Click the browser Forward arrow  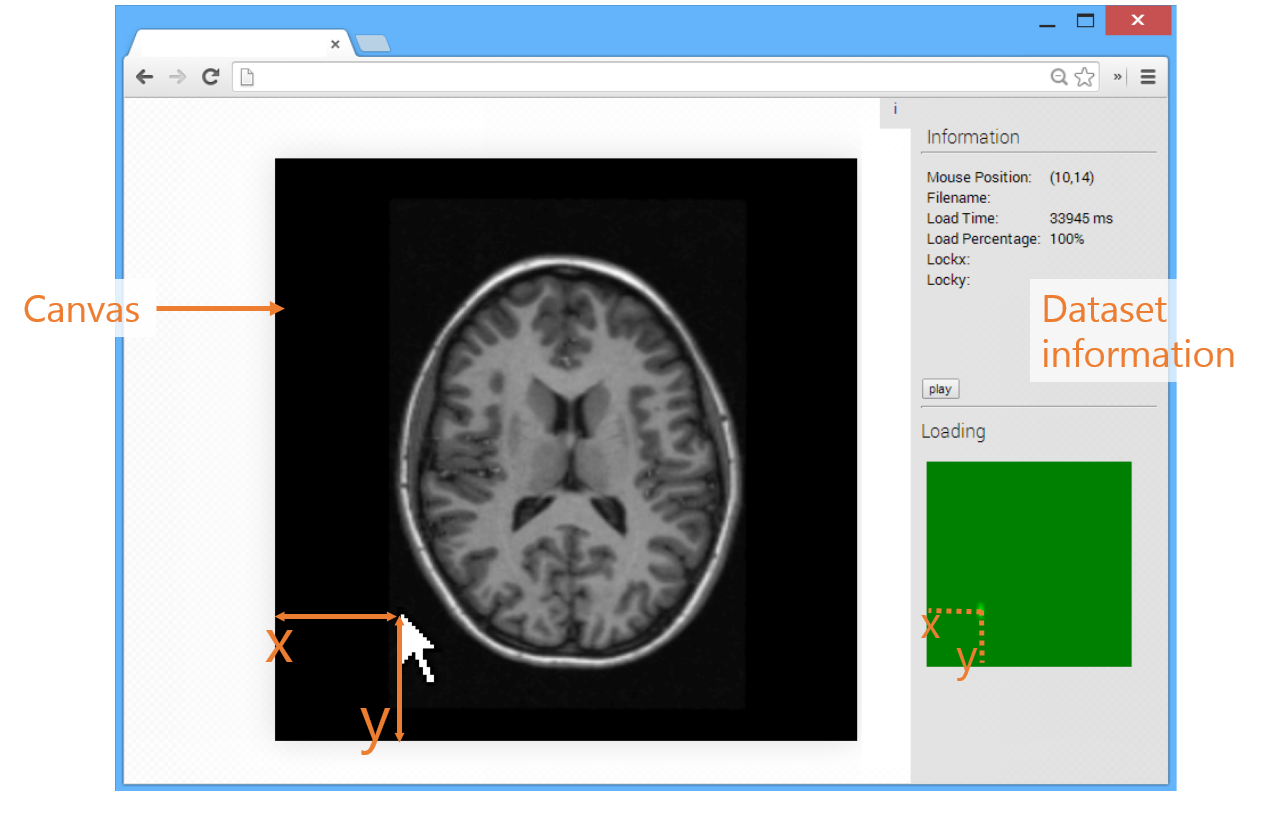pyautogui.click(x=177, y=77)
